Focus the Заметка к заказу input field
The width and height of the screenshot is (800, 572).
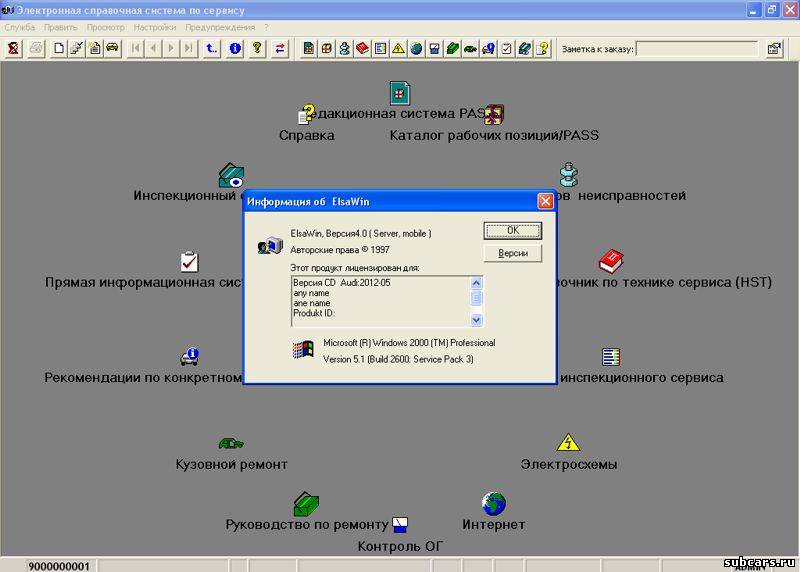(697, 49)
